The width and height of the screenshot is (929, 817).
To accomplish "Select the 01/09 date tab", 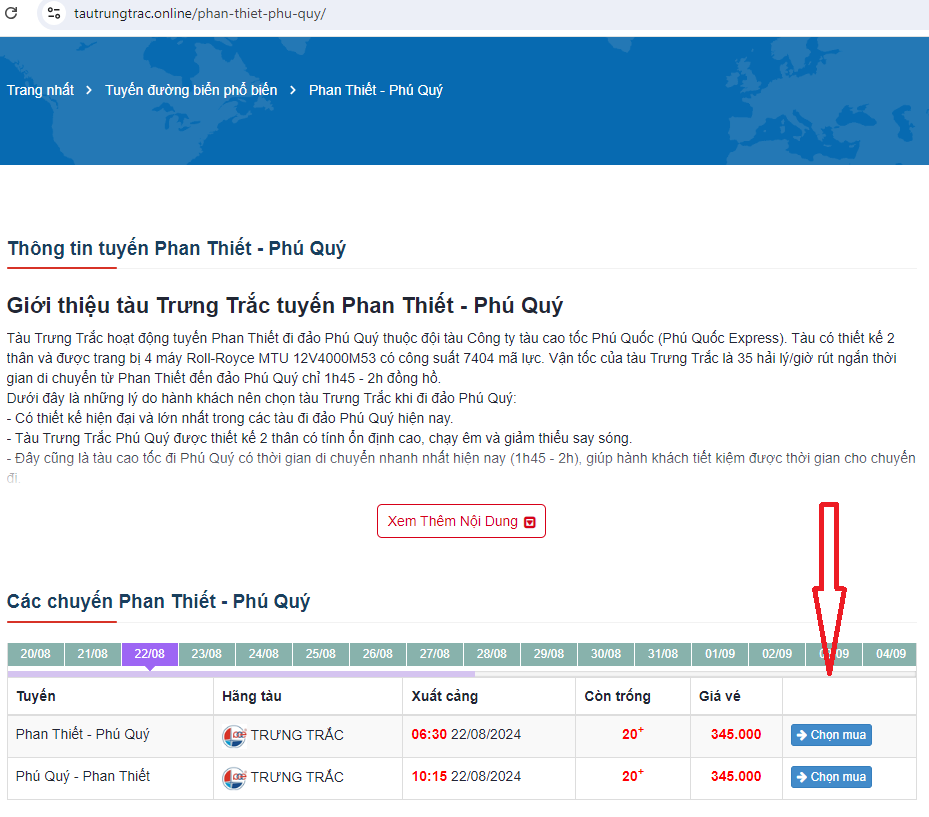I will coord(720,653).
